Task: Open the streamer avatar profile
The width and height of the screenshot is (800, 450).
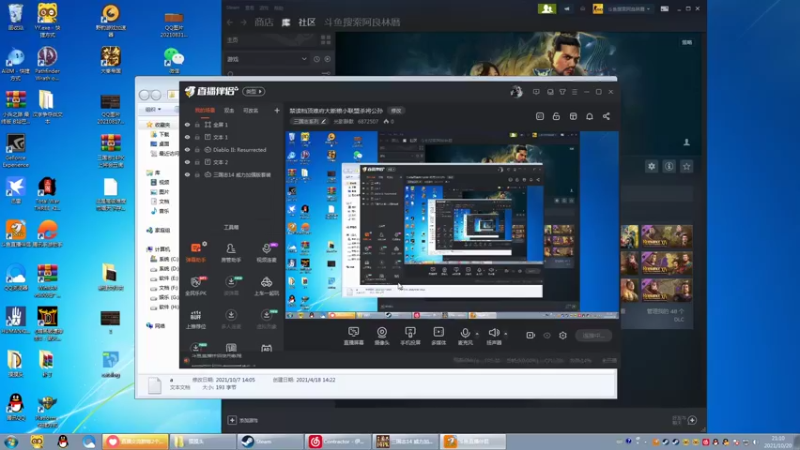Action: pyautogui.click(x=516, y=92)
